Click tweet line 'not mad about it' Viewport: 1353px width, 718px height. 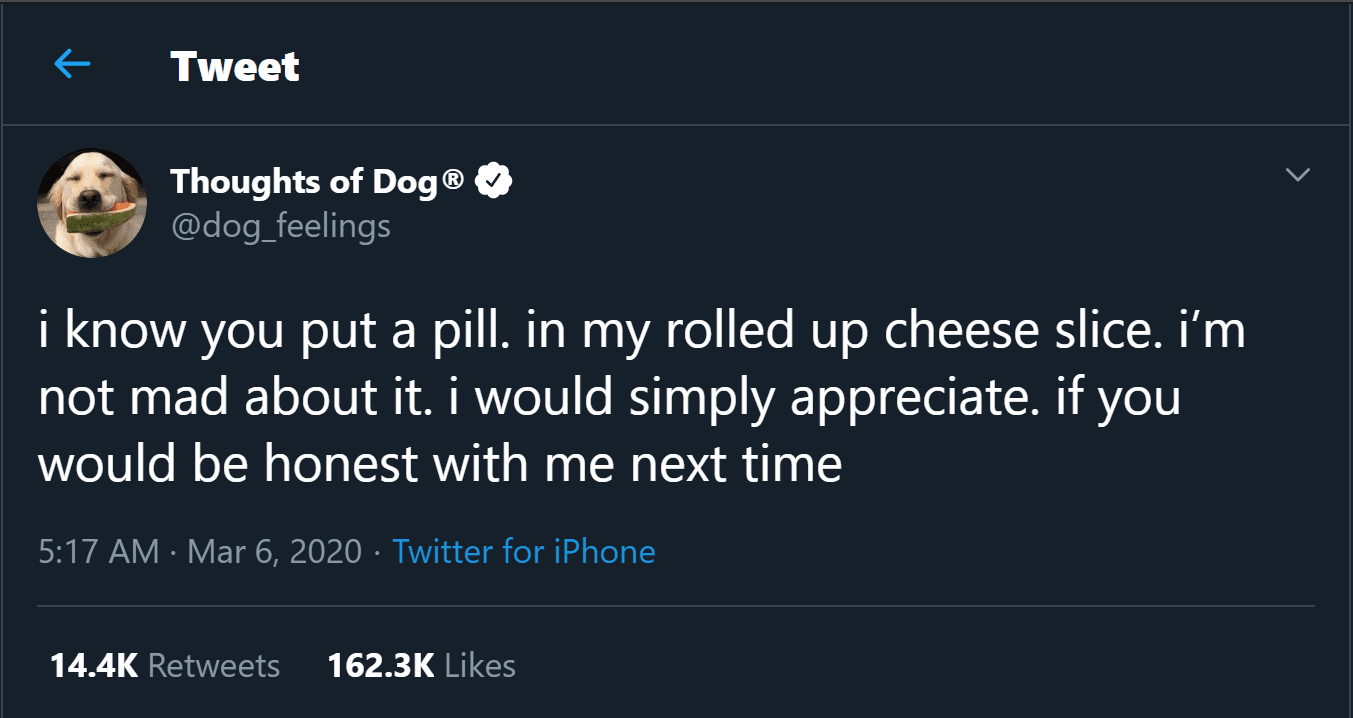pyautogui.click(x=609, y=399)
